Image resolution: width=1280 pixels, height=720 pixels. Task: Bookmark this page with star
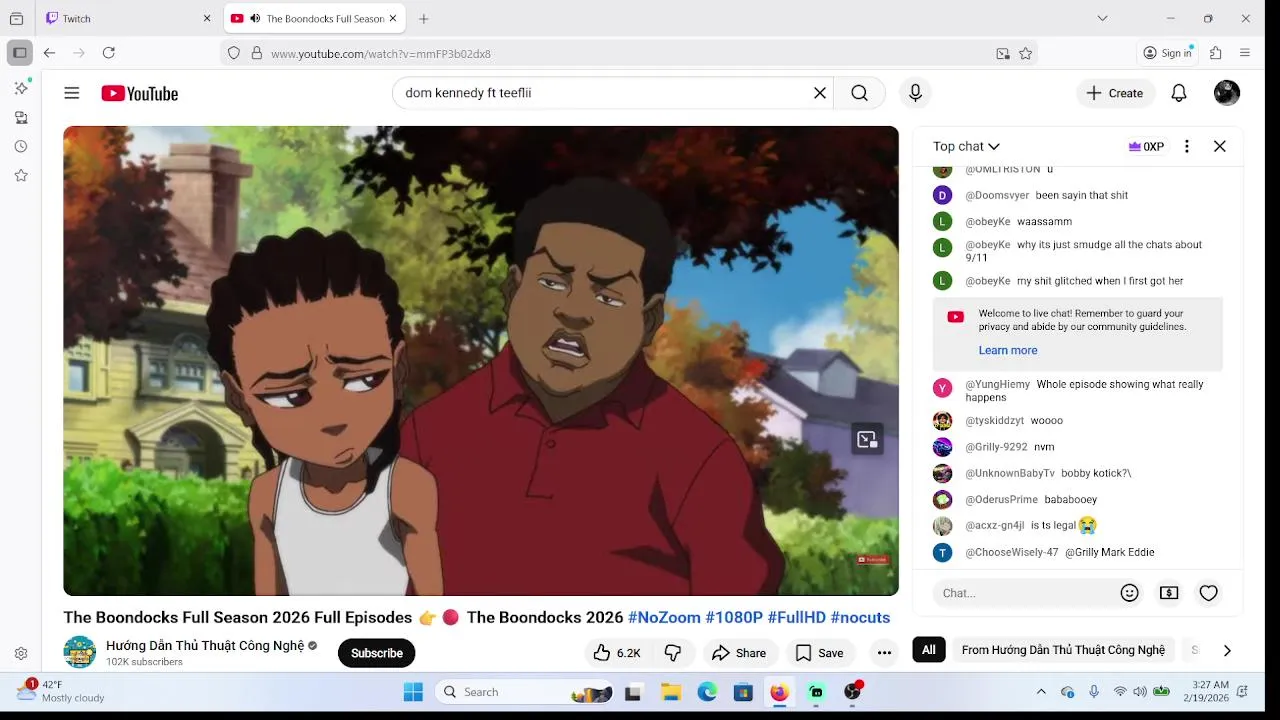tap(1025, 54)
